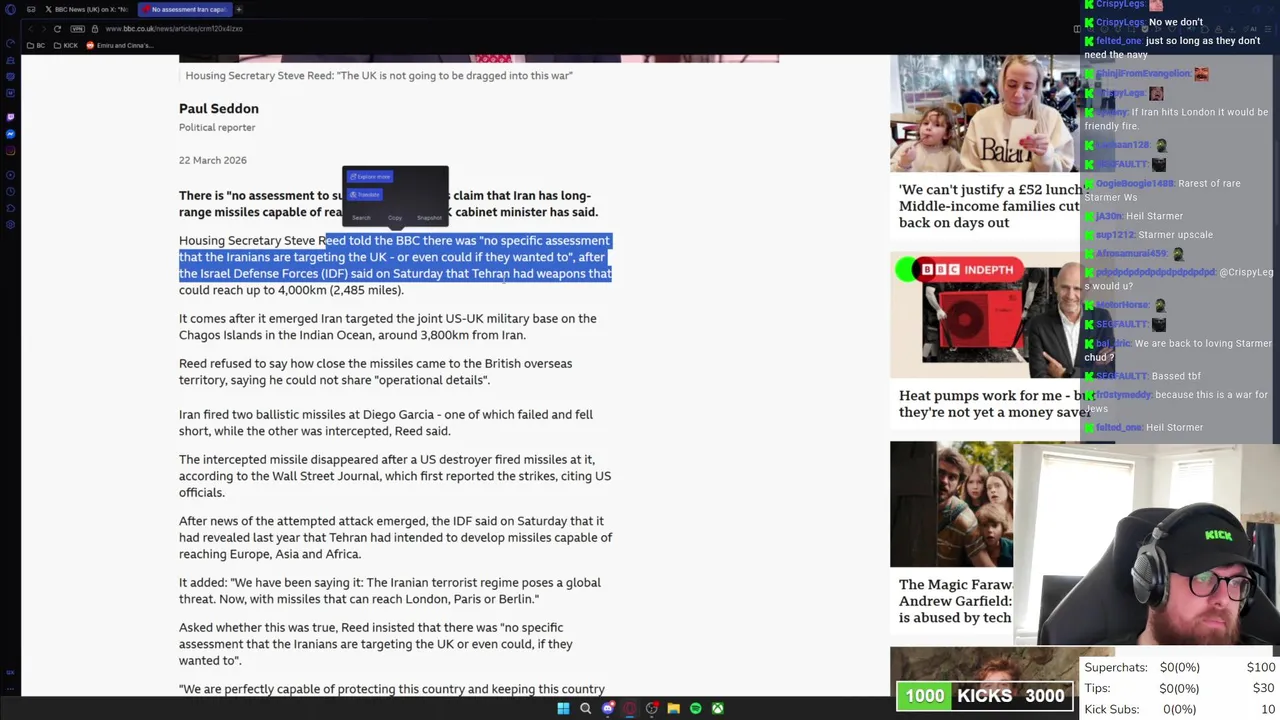Open the £52 lunch article thumbnail
Screen dimensions: 1280x720
click(985, 113)
